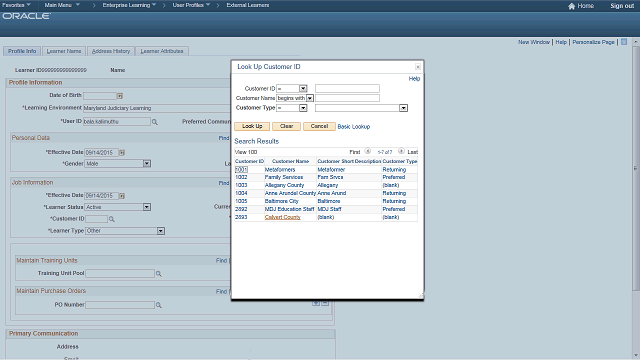640x360 pixels.
Task: Select Metaformers customer name
Action: click(280, 169)
